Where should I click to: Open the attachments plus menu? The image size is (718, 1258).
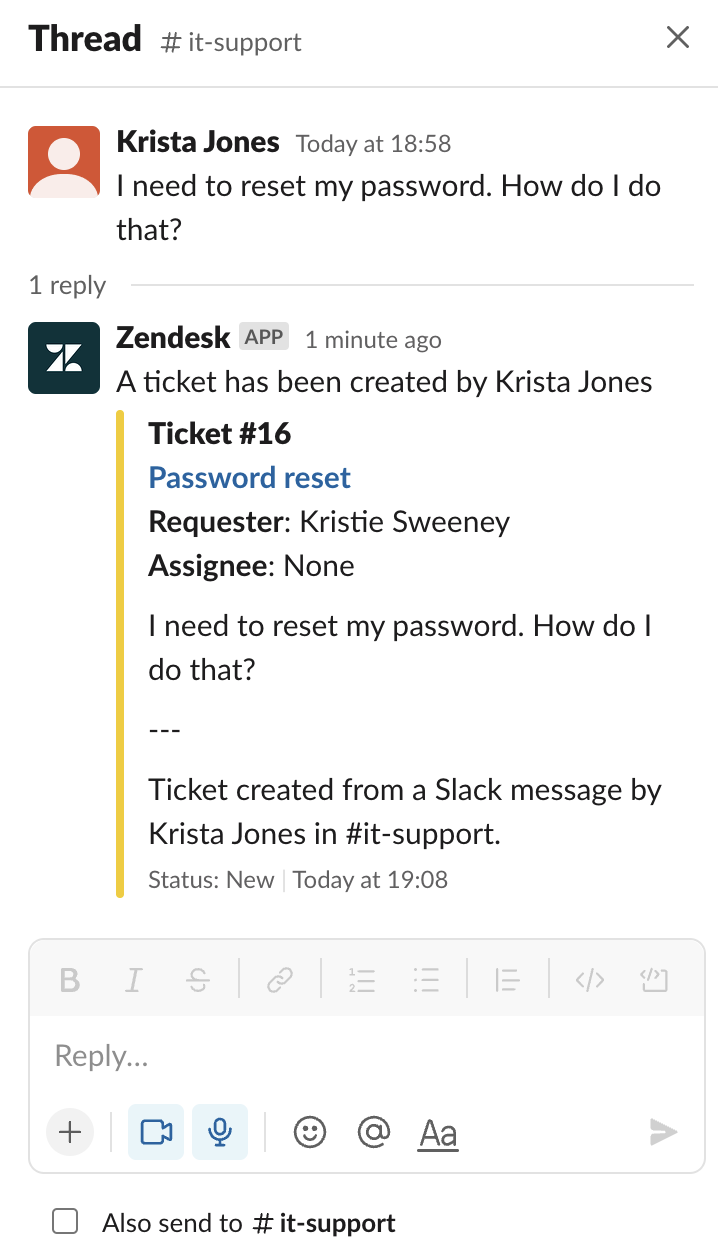coord(70,1132)
